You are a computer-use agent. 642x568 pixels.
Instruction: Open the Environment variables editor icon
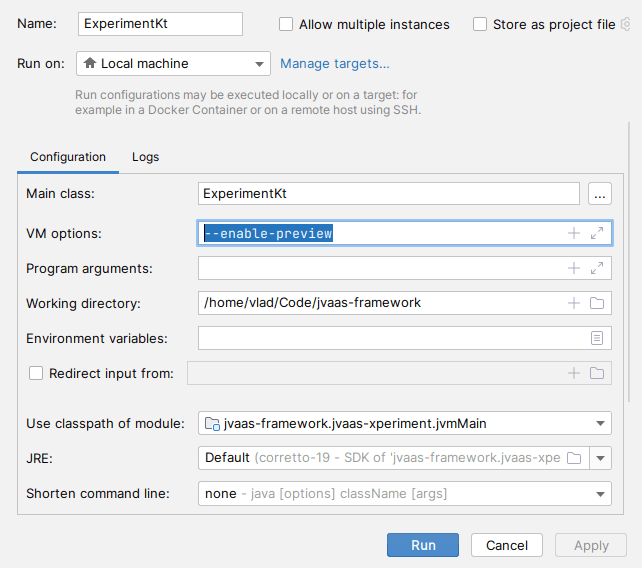pos(597,338)
